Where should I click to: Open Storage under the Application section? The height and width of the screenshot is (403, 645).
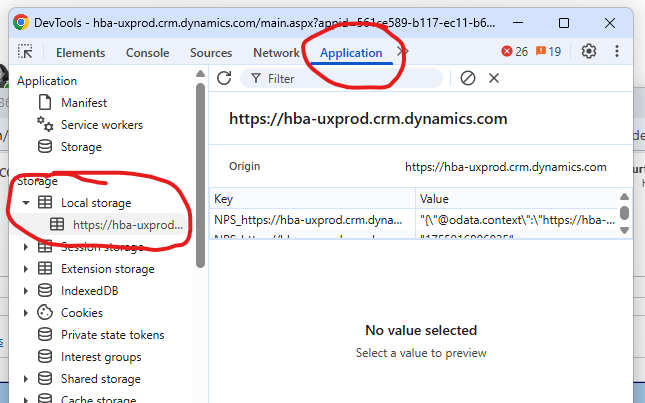pyautogui.click(x=81, y=147)
